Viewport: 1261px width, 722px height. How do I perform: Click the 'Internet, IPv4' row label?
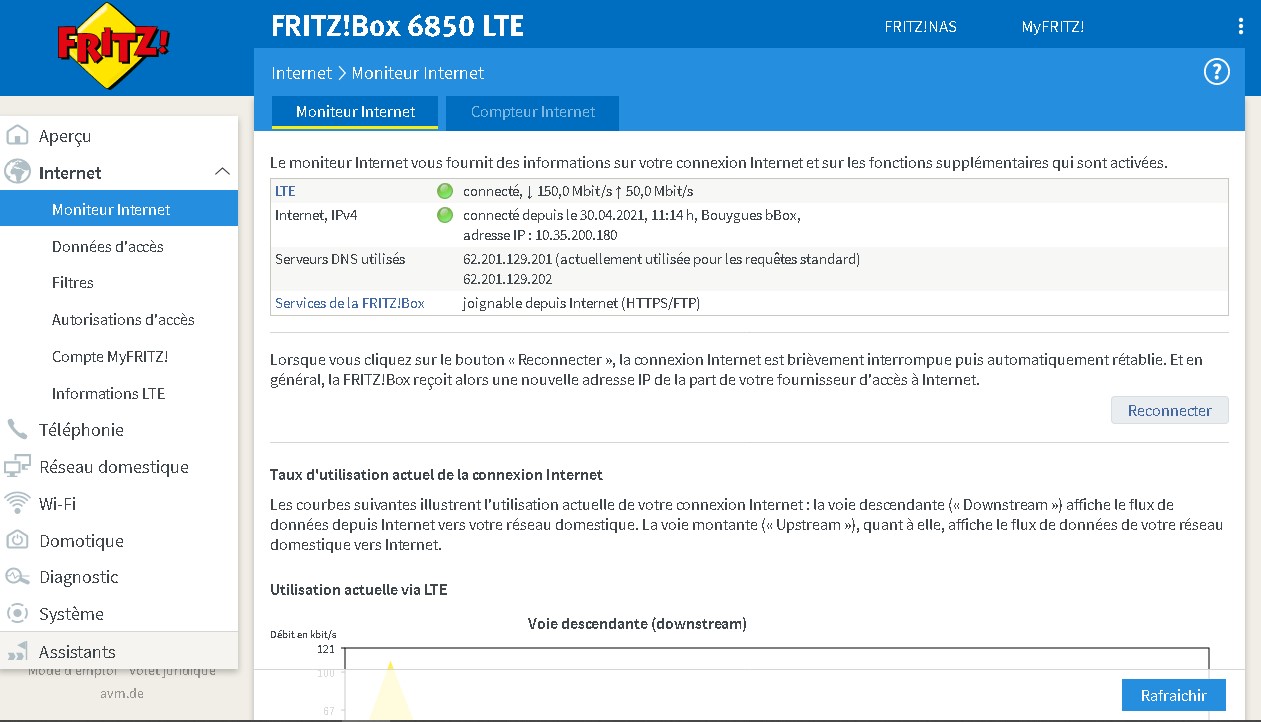pos(317,215)
